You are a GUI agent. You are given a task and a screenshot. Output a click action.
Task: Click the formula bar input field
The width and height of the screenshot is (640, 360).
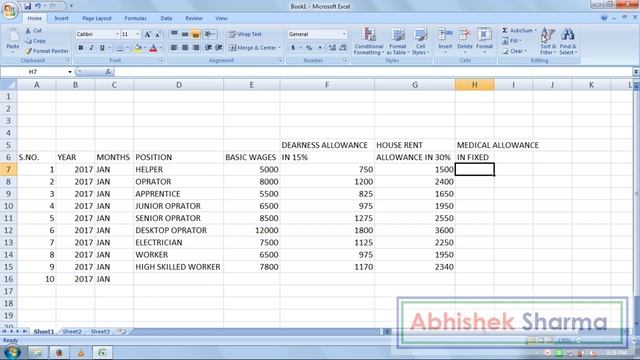pos(373,72)
